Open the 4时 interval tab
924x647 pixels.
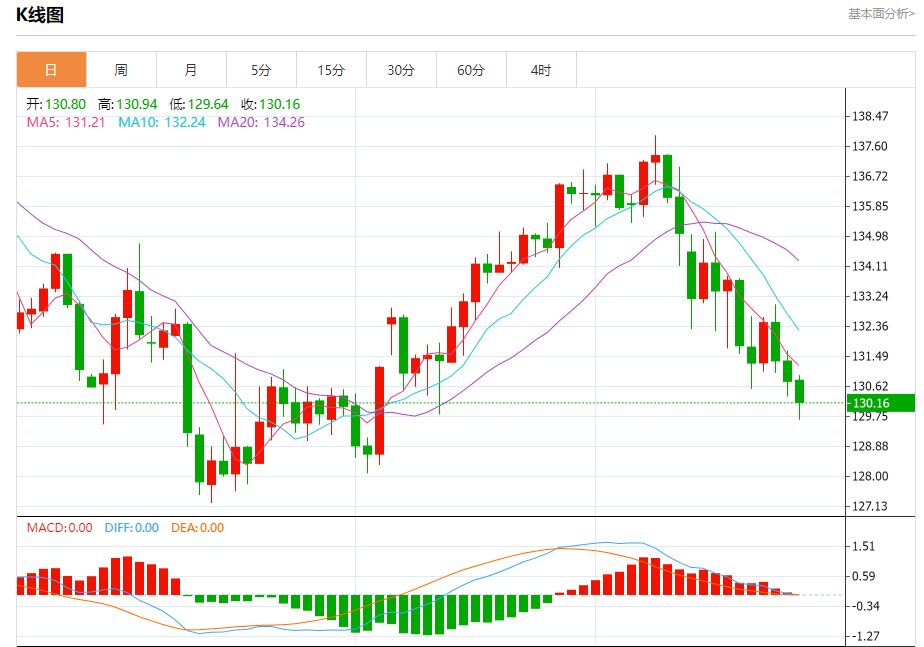(x=541, y=70)
